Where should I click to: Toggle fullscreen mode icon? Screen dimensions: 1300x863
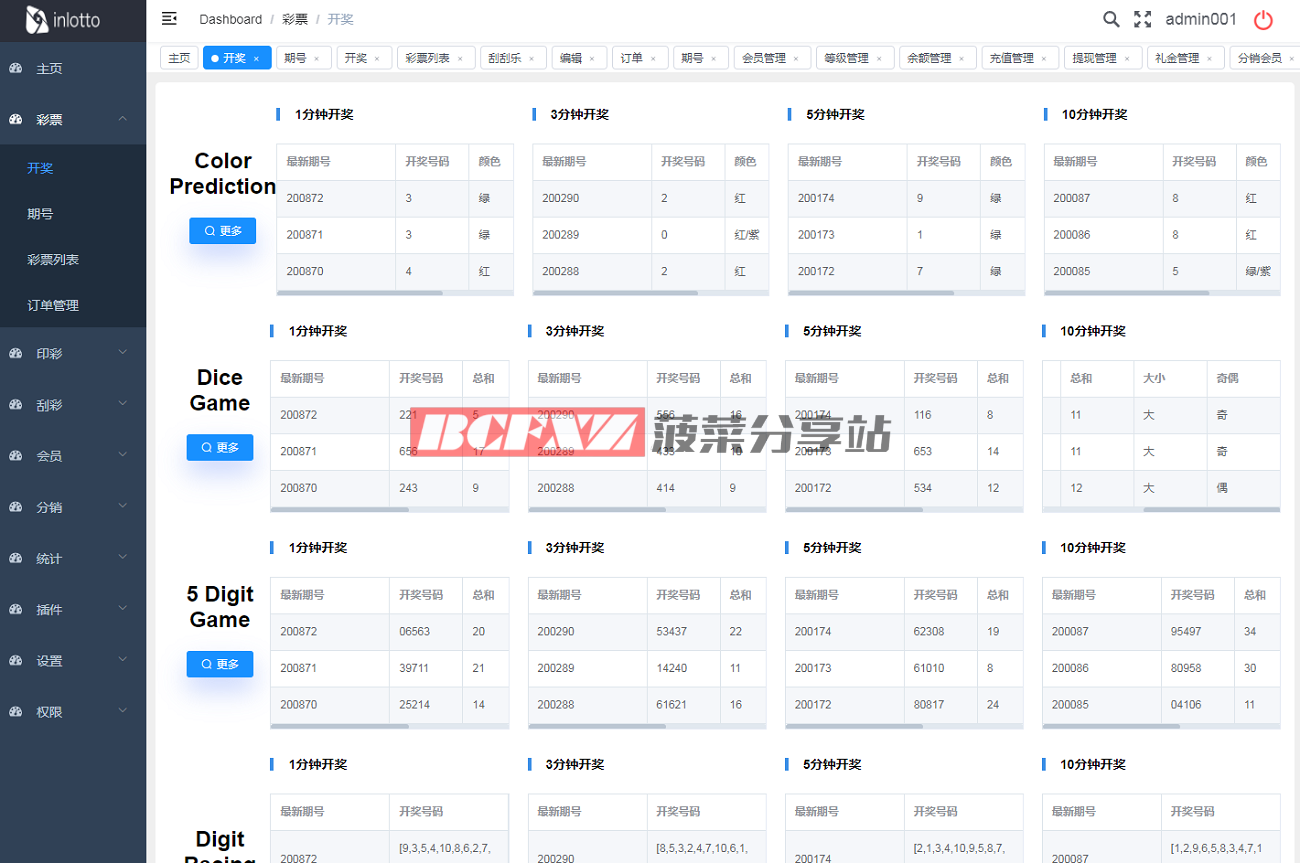pyautogui.click(x=1142, y=19)
